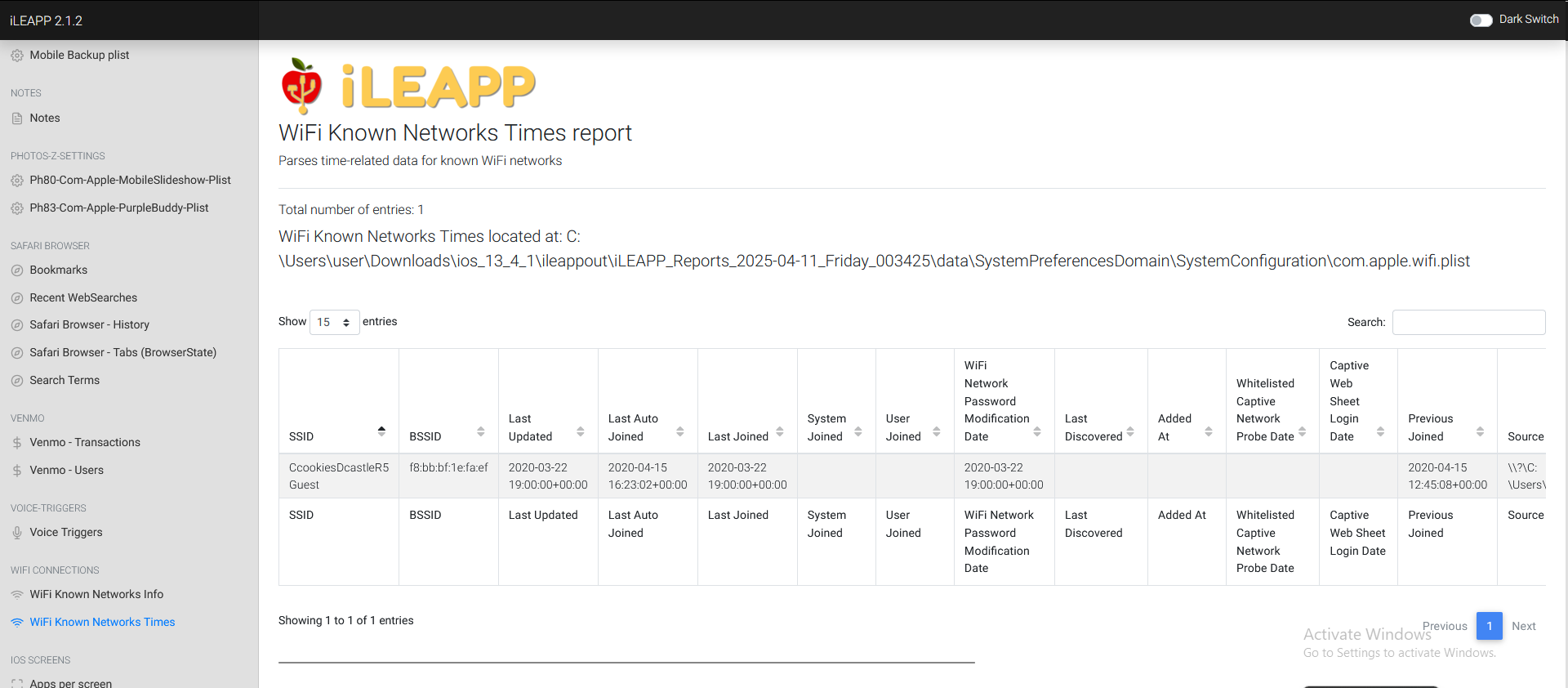Image resolution: width=1568 pixels, height=688 pixels.
Task: Click the Next pagination button
Action: (x=1524, y=627)
